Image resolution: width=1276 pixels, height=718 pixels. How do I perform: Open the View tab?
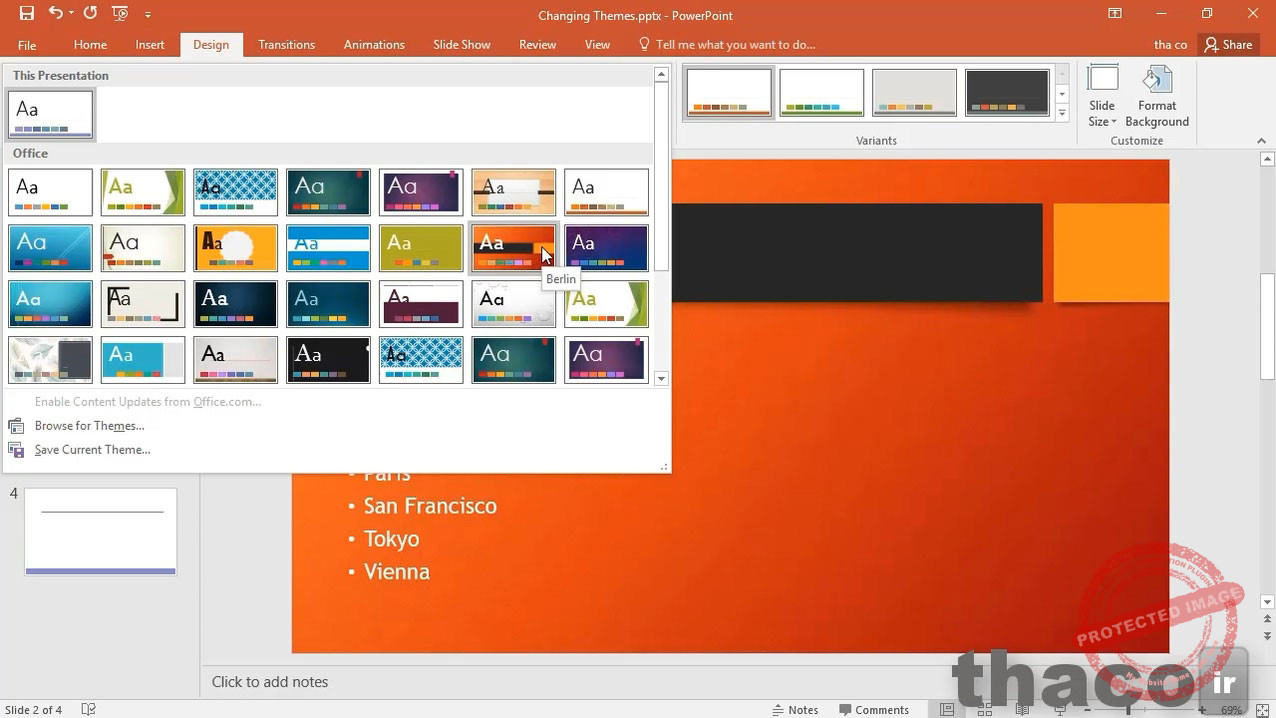coord(597,45)
